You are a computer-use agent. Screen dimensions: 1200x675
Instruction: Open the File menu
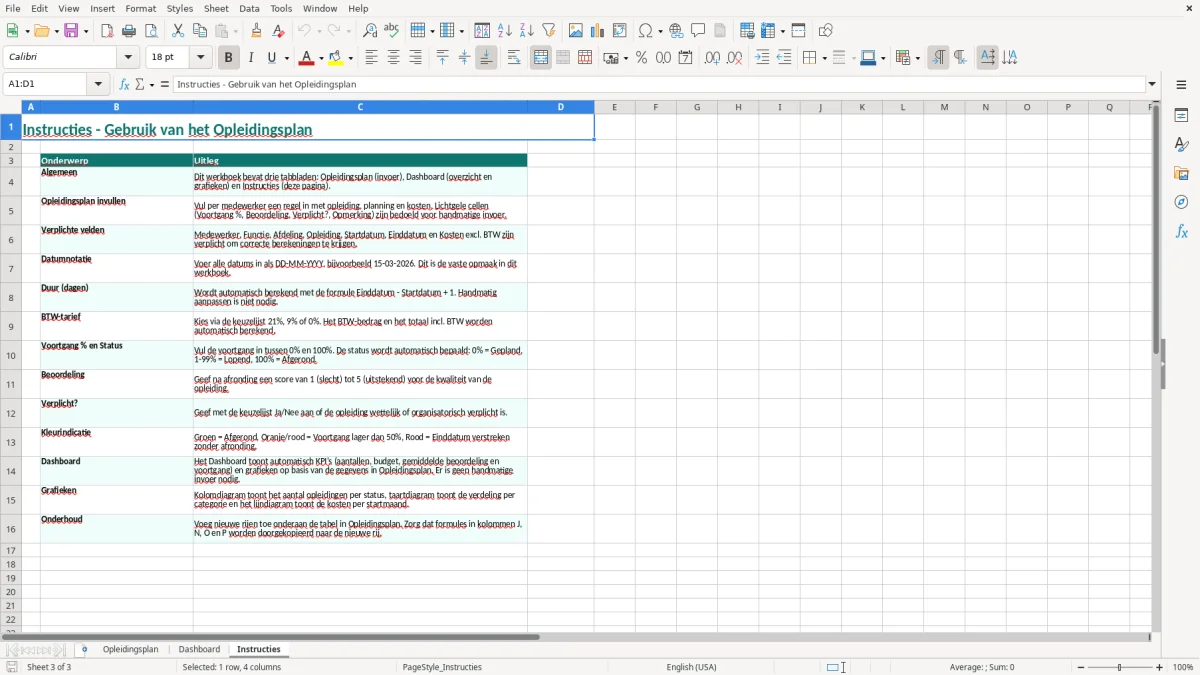(x=12, y=8)
